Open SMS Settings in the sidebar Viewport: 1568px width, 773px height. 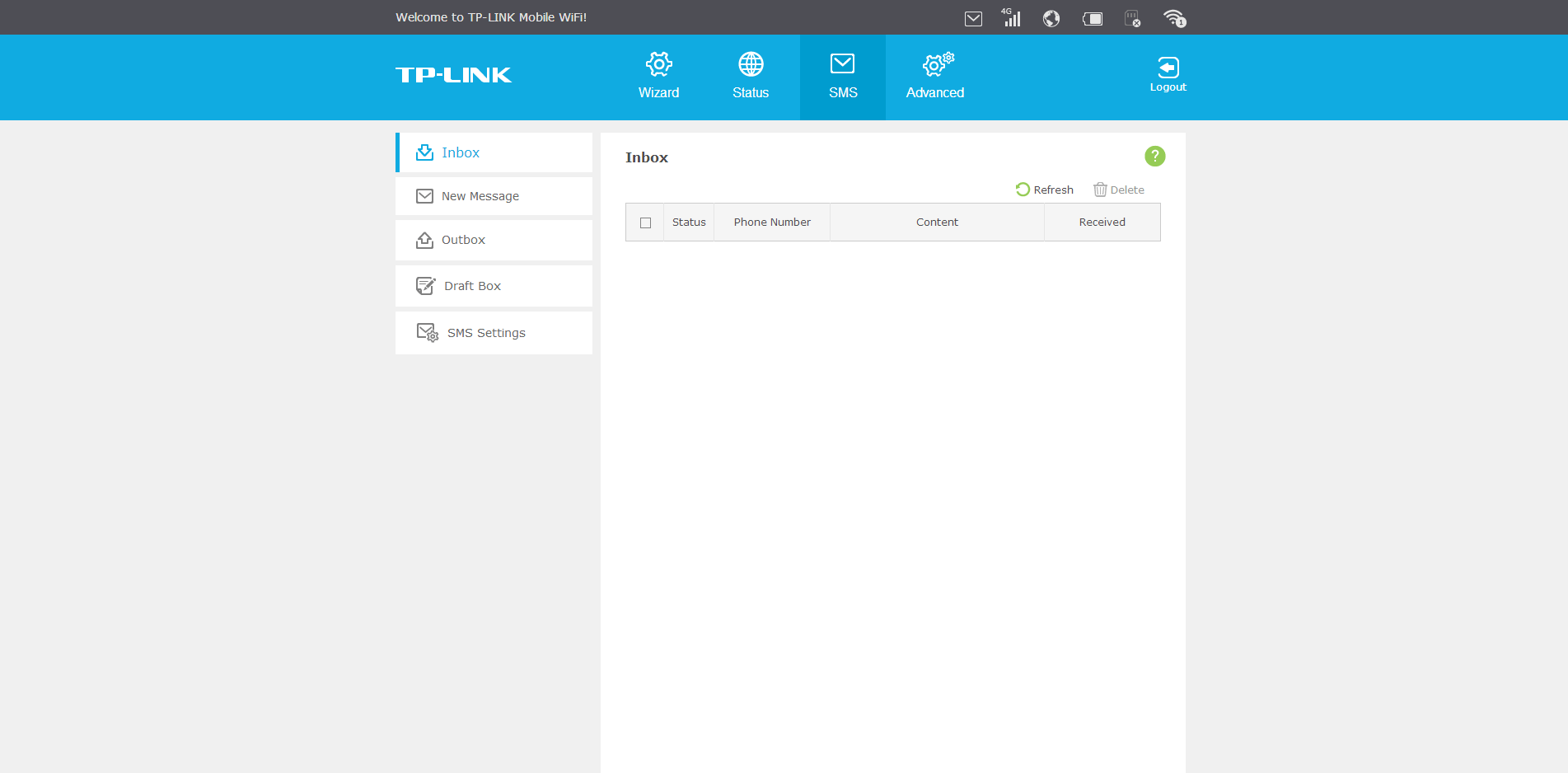click(x=486, y=333)
